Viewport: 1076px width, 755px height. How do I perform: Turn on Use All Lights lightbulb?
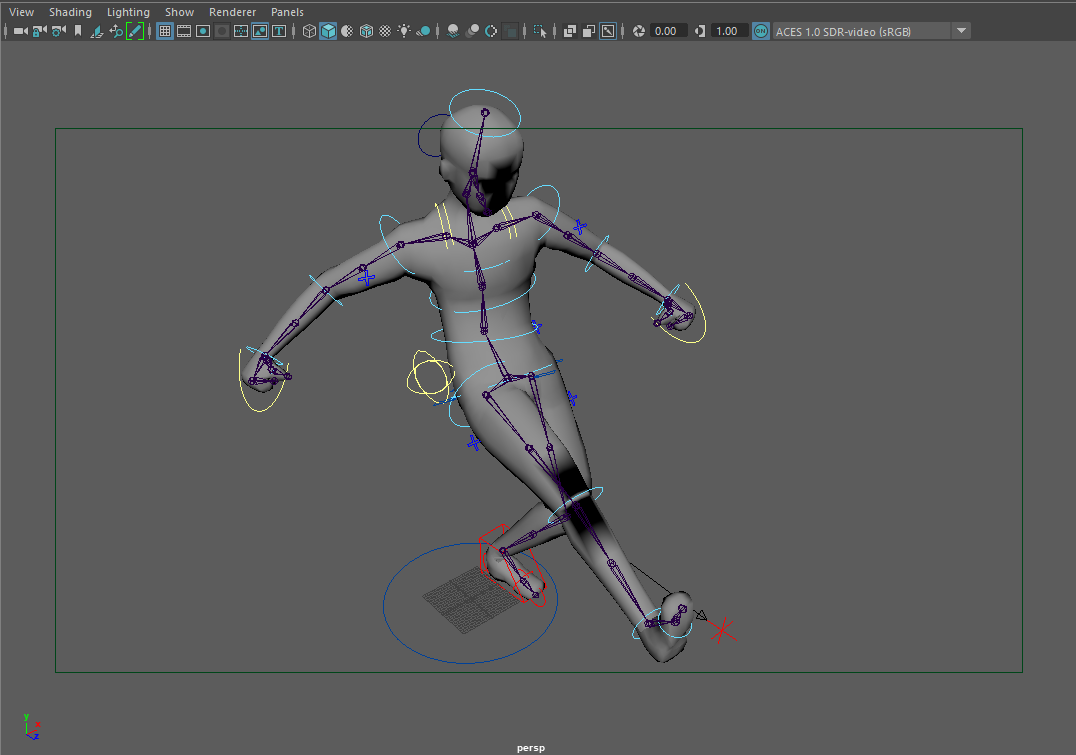[404, 31]
